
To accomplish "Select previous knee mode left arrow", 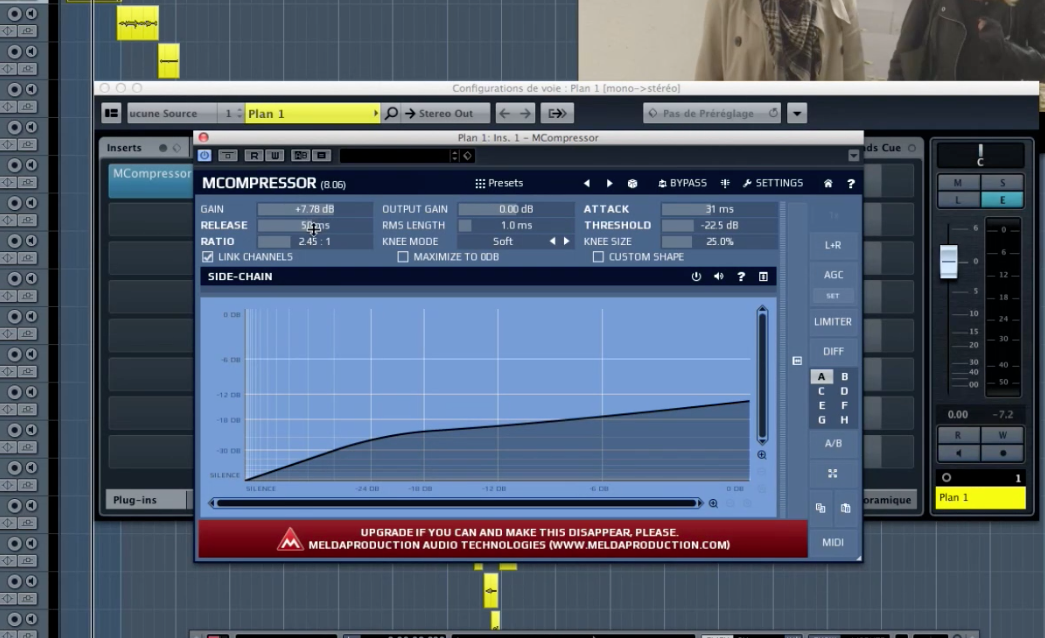I will 552,241.
